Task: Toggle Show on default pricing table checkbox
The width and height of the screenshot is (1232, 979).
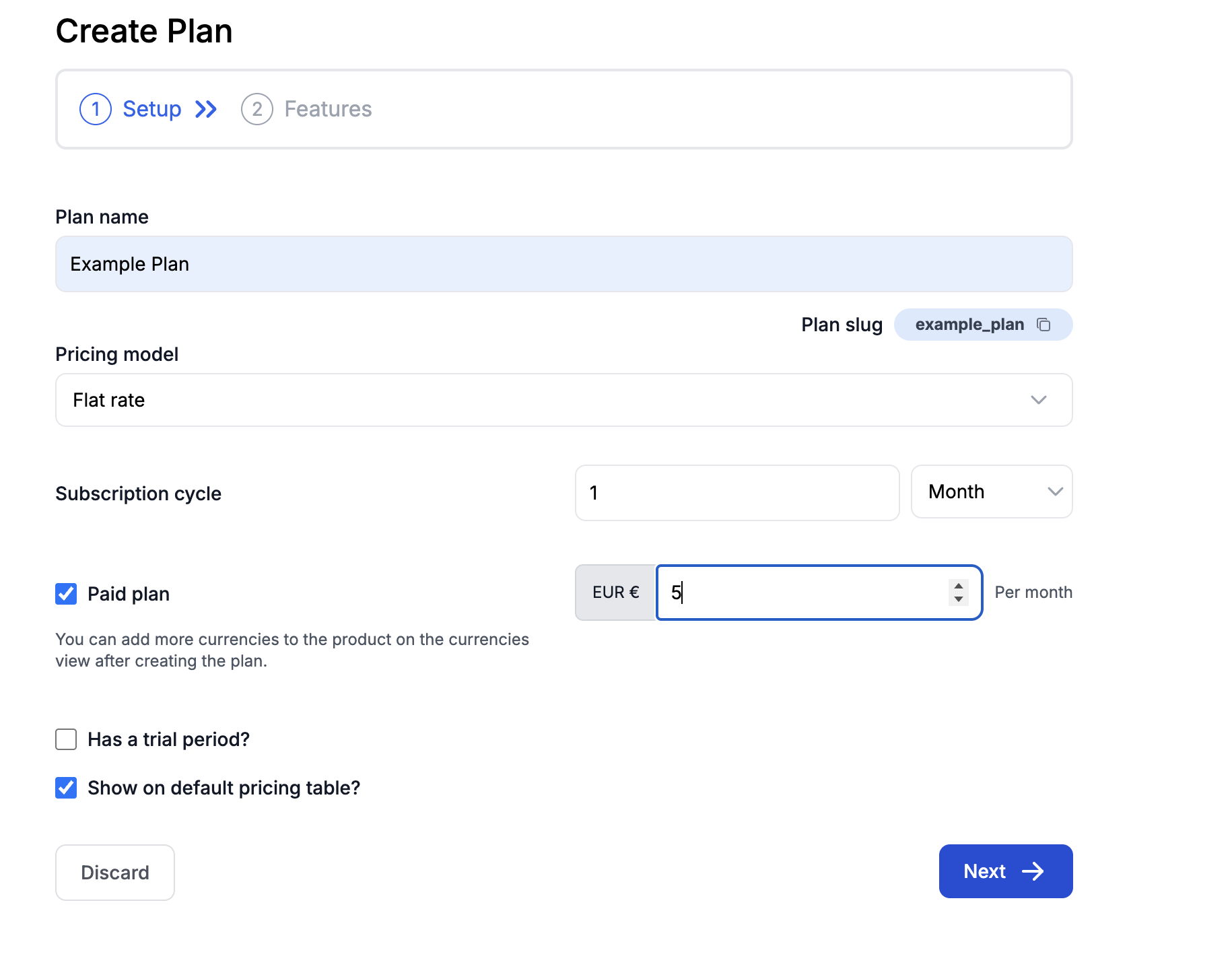Action: click(66, 788)
